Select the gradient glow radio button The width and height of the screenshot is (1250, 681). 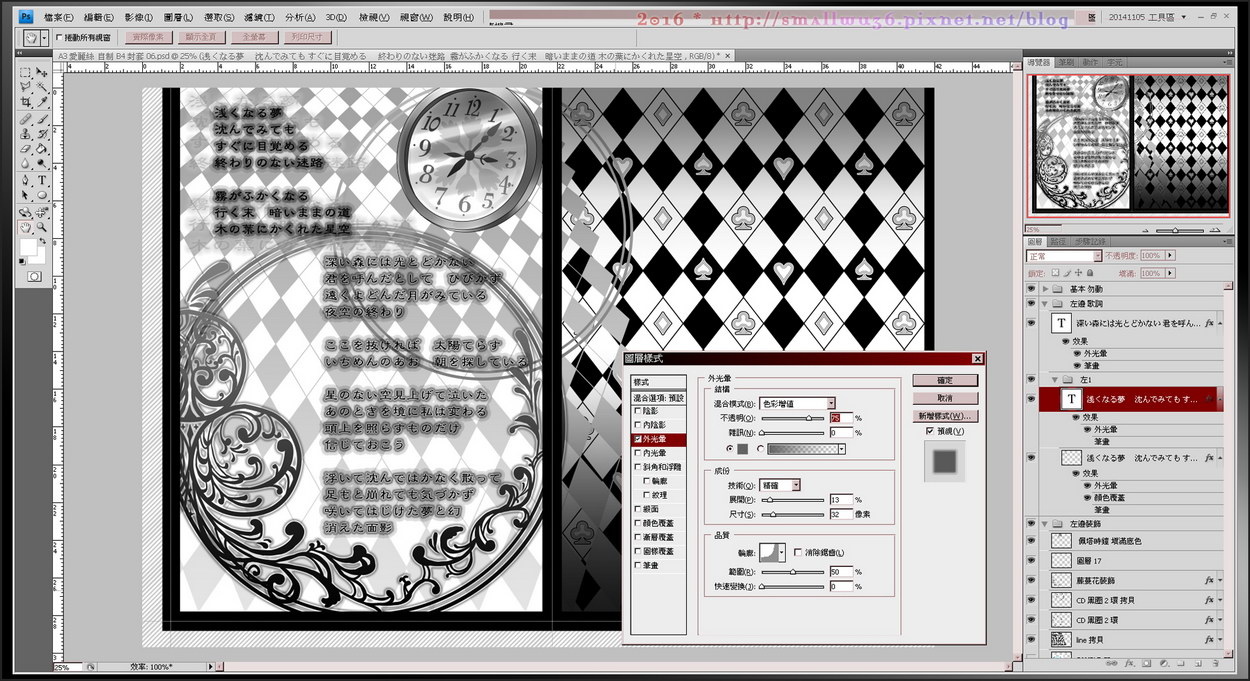coord(761,449)
